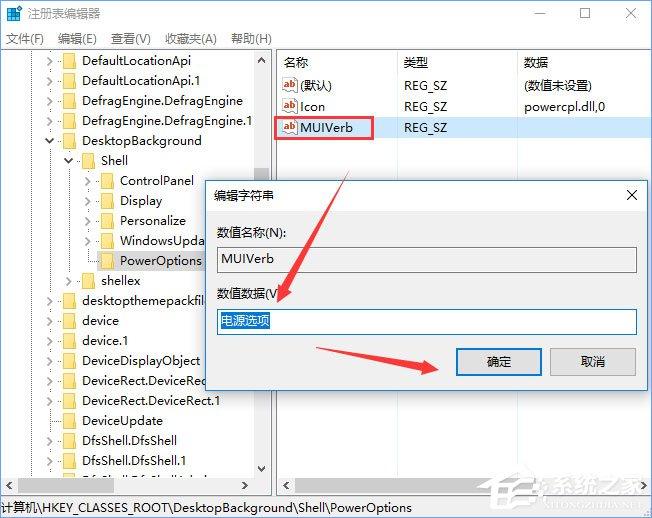
Task: Click tree pane horizontal scroll-left arrow
Action: click(9, 485)
